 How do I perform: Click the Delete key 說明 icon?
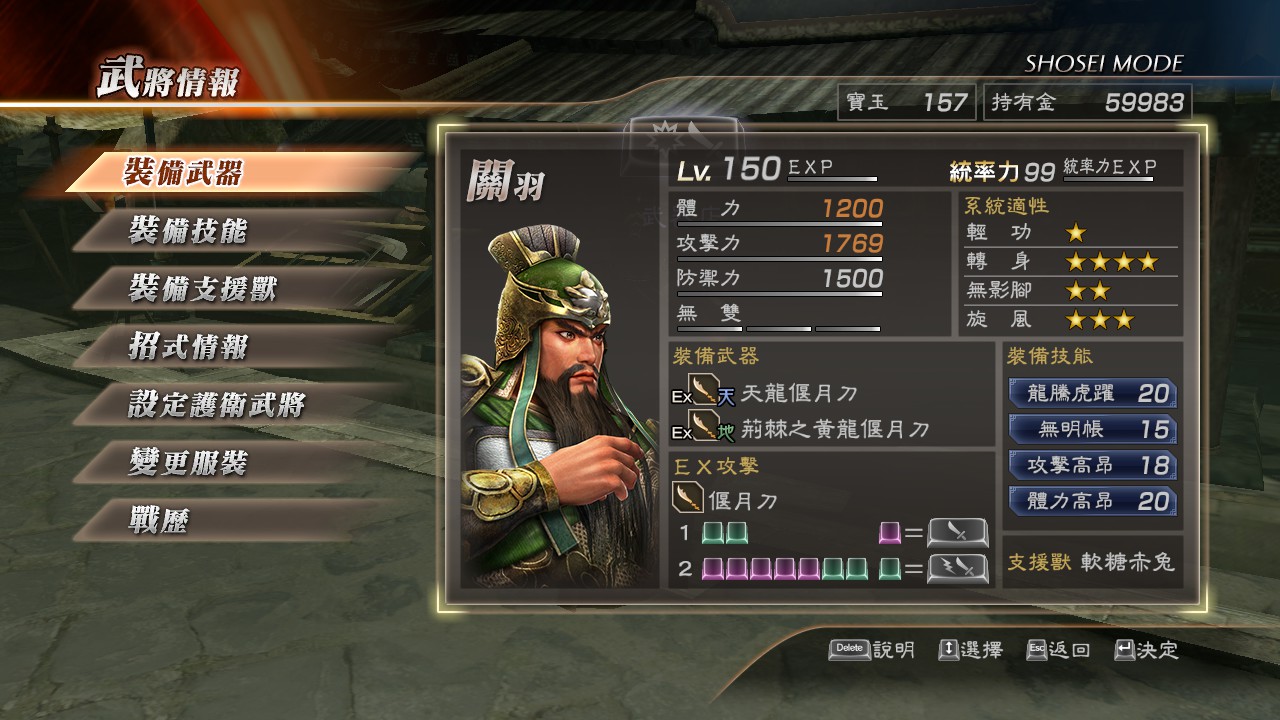pyautogui.click(x=849, y=650)
